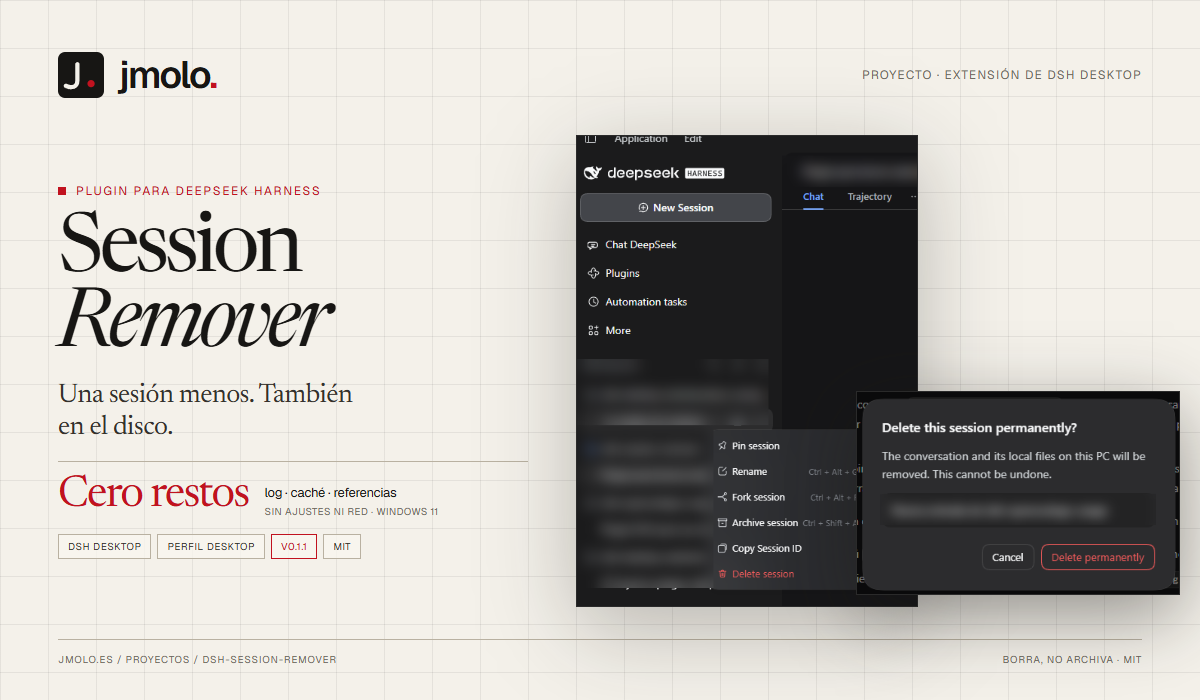Open the Application menu
Viewport: 1200px width, 700px height.
[x=641, y=139]
